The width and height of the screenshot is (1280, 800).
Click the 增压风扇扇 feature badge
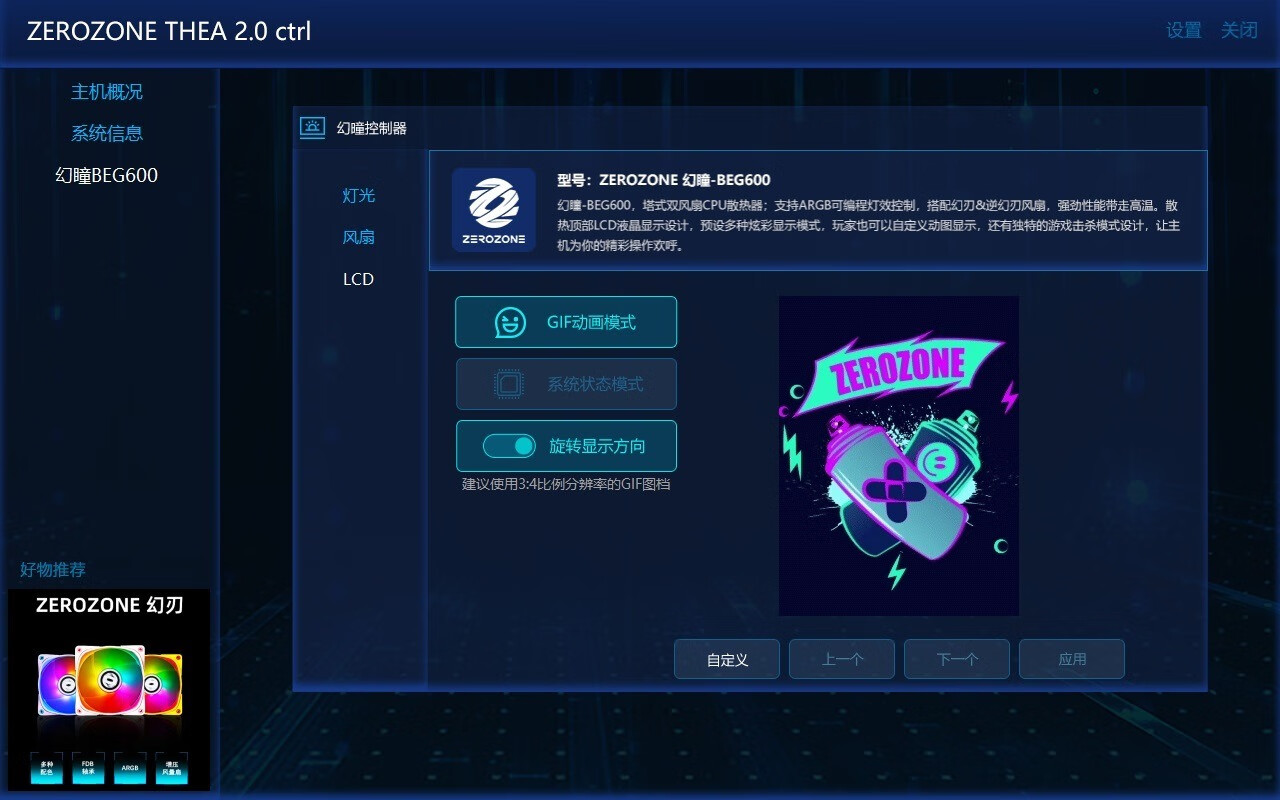click(x=171, y=768)
